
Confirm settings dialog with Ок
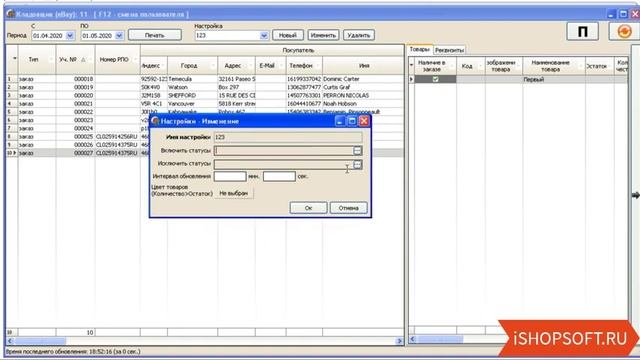coord(308,208)
